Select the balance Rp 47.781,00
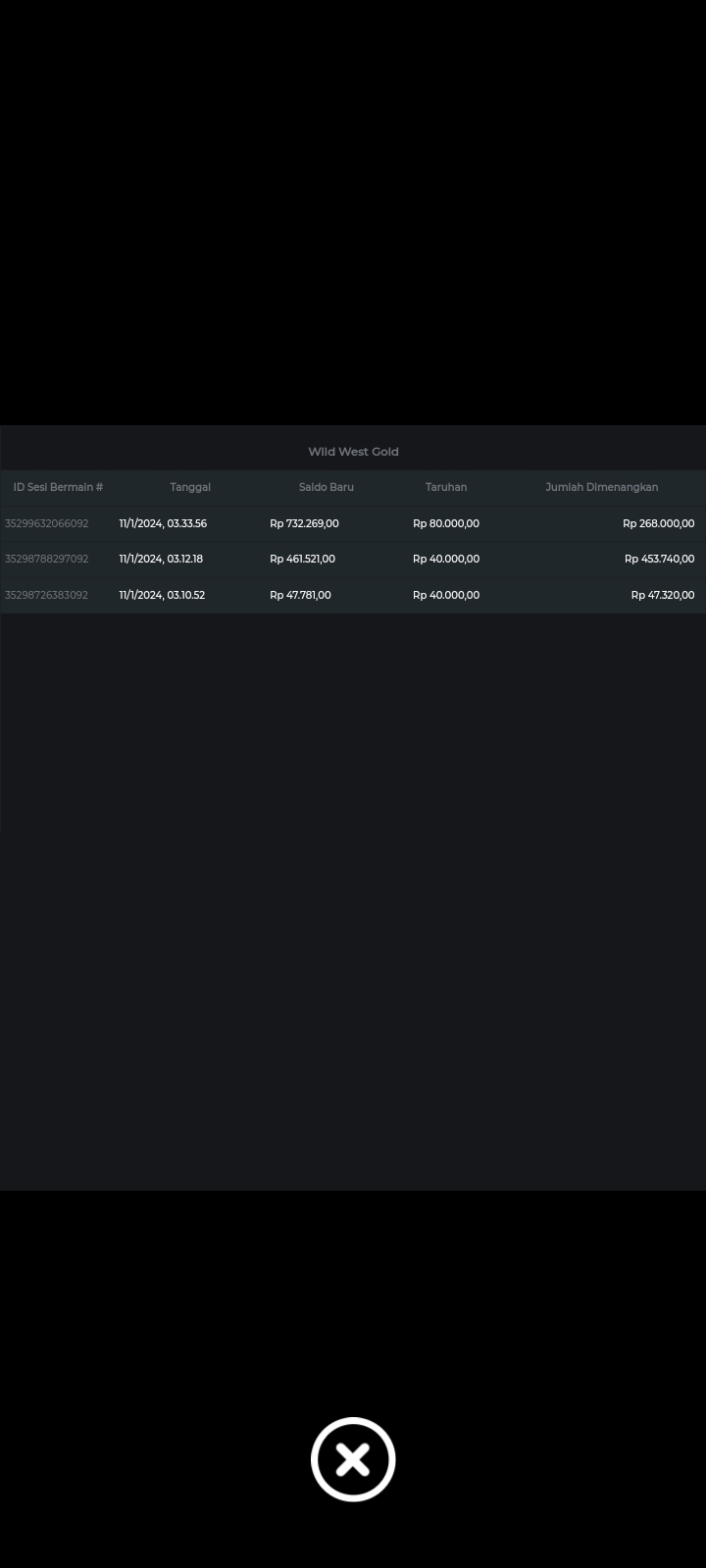 point(300,595)
